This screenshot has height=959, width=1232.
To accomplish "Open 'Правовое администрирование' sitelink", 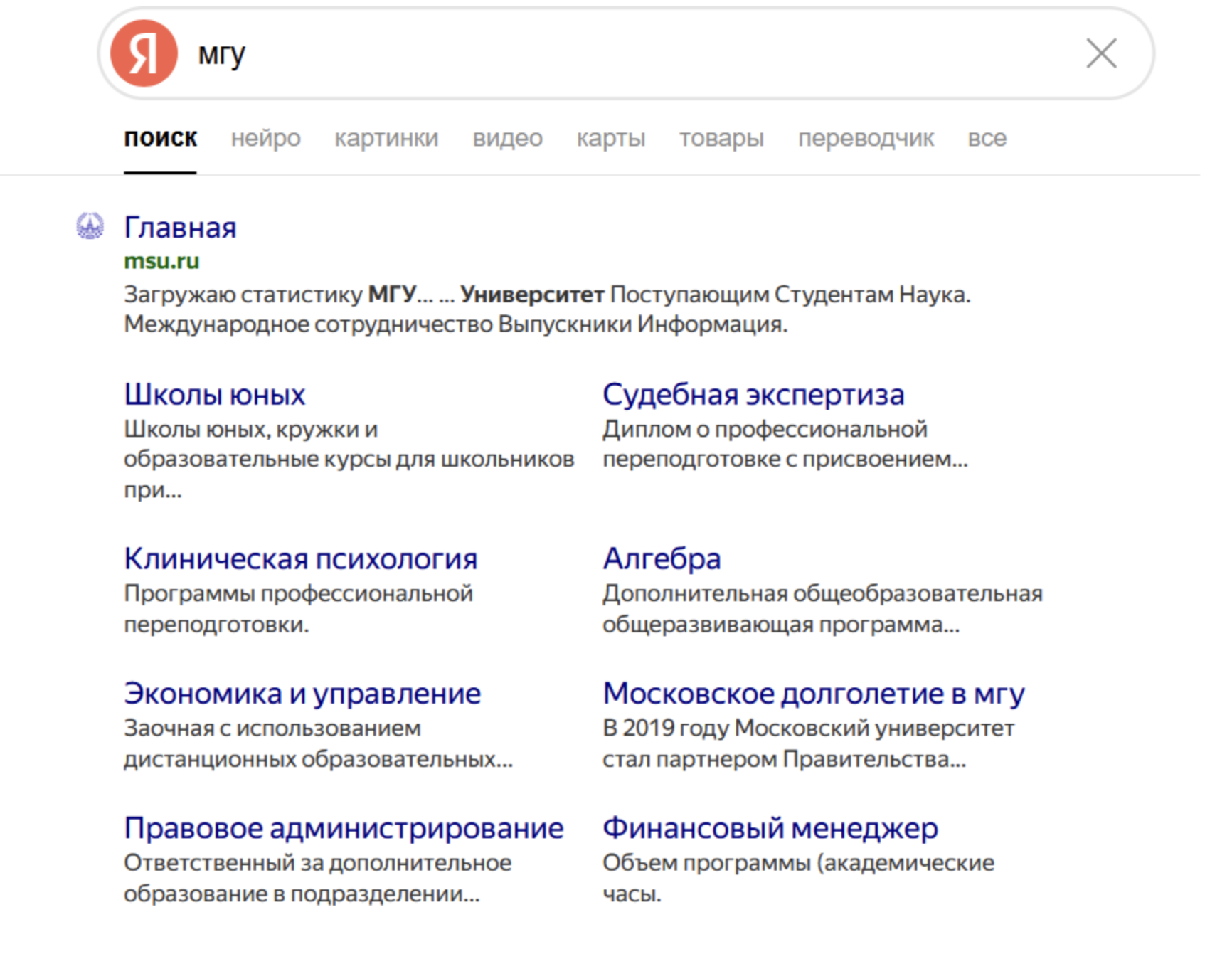I will click(x=344, y=827).
